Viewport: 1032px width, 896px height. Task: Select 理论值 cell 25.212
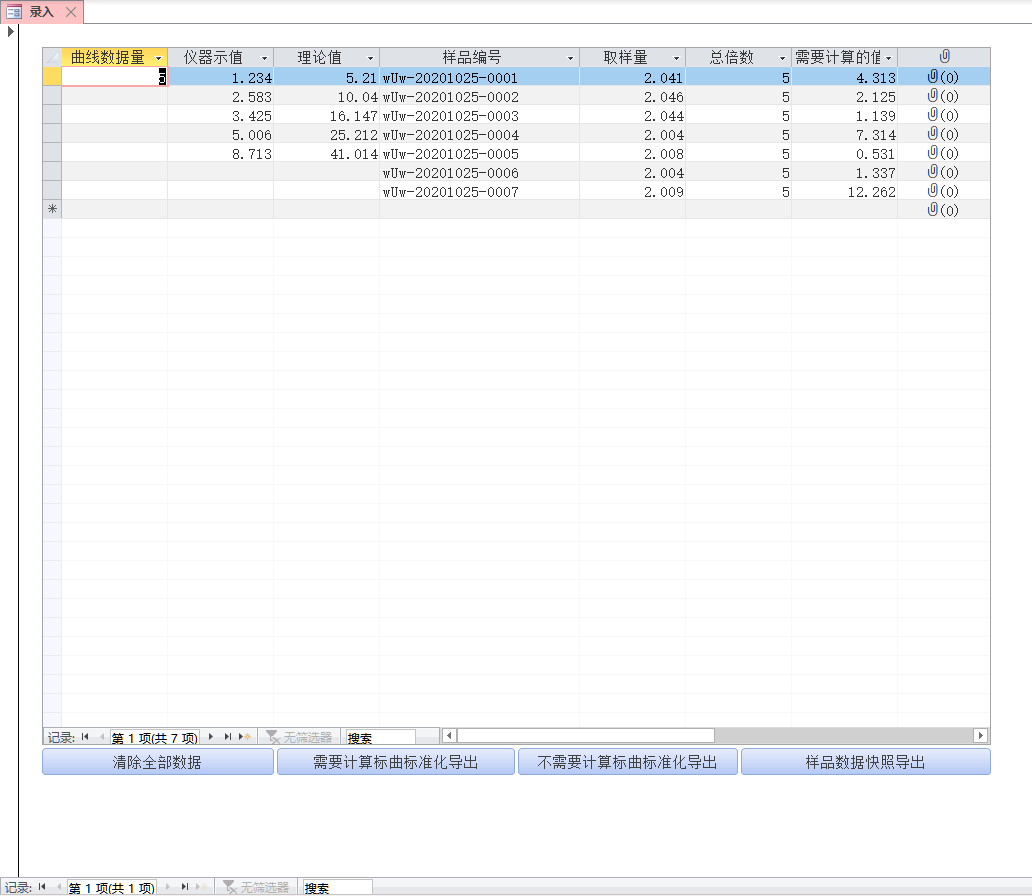click(x=326, y=134)
